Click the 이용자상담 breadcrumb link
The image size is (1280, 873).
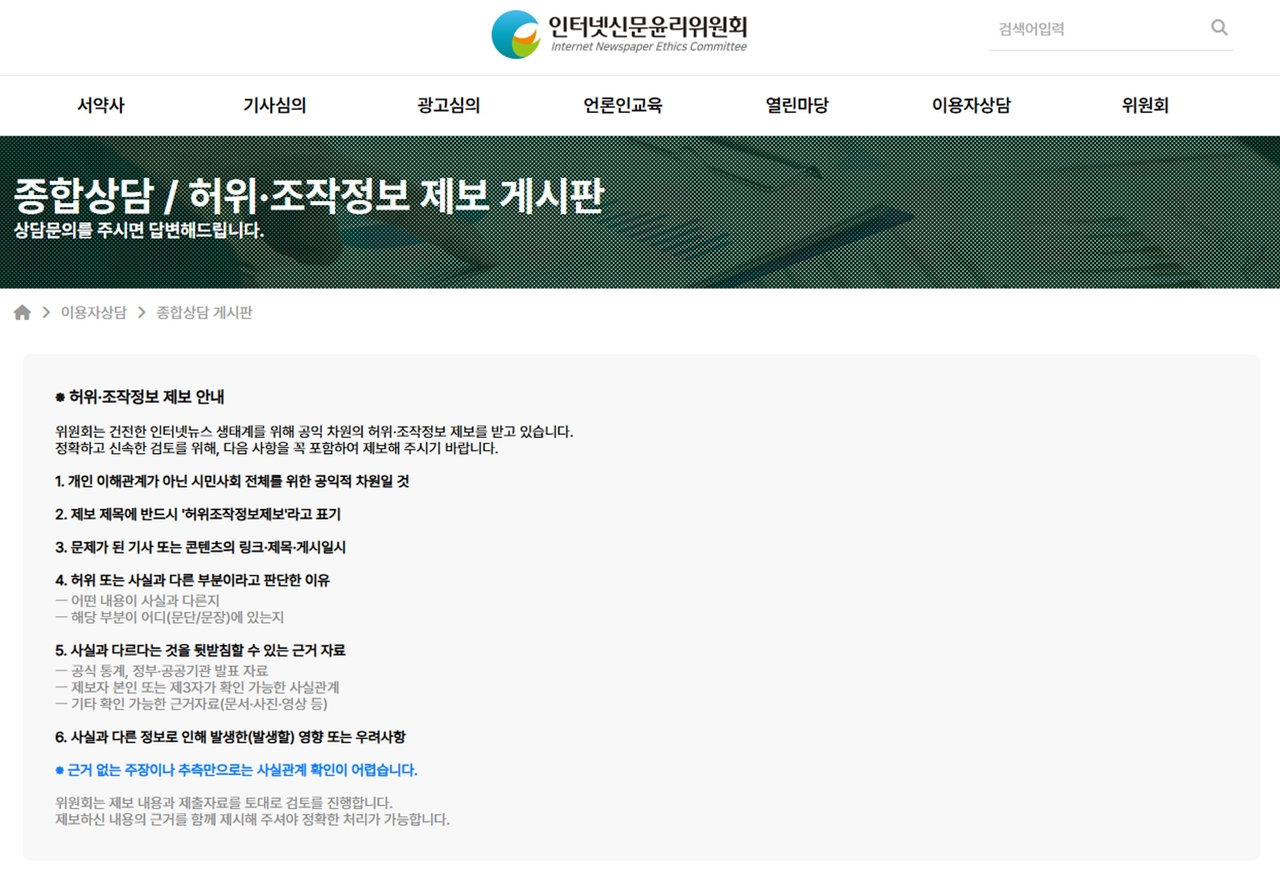94,313
